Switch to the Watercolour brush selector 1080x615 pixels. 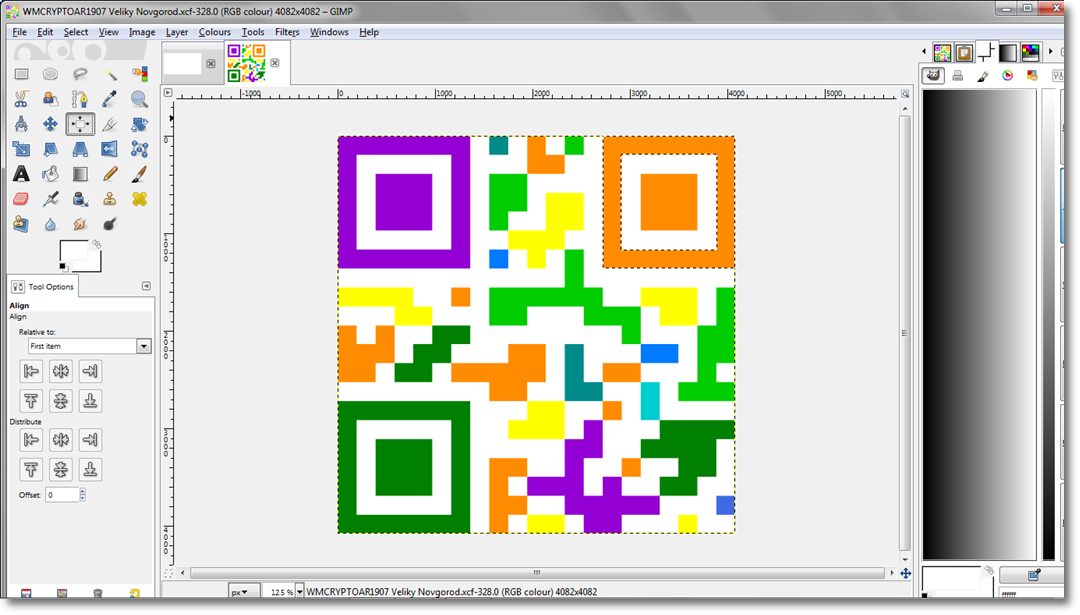click(x=983, y=76)
